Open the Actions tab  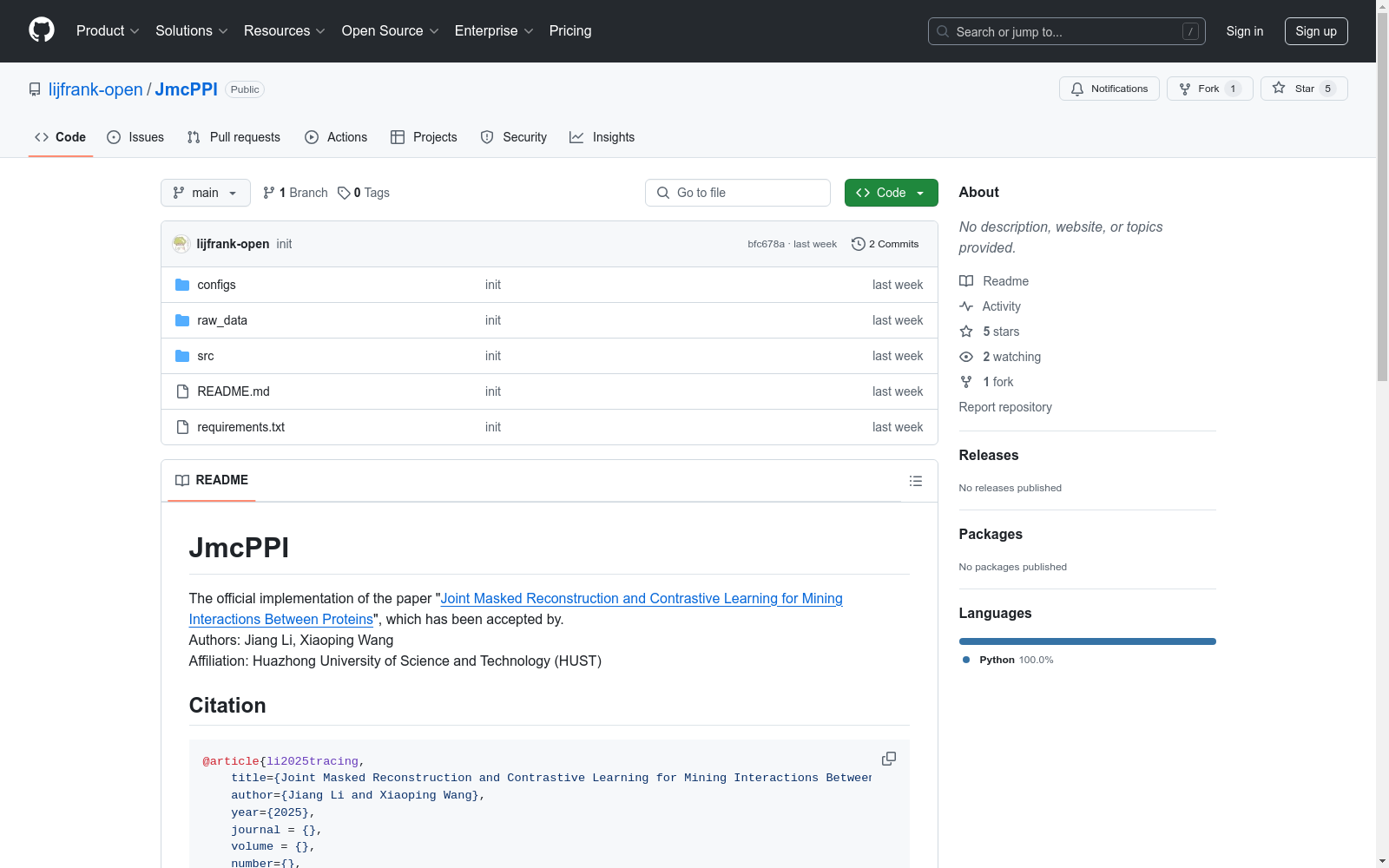tap(336, 137)
